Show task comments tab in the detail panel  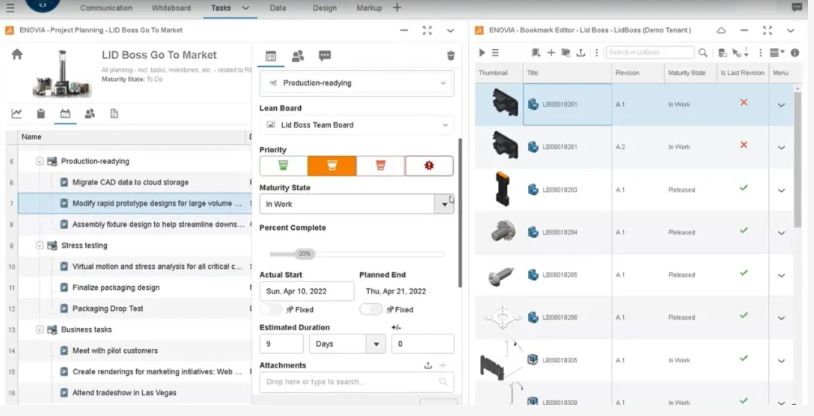325,56
